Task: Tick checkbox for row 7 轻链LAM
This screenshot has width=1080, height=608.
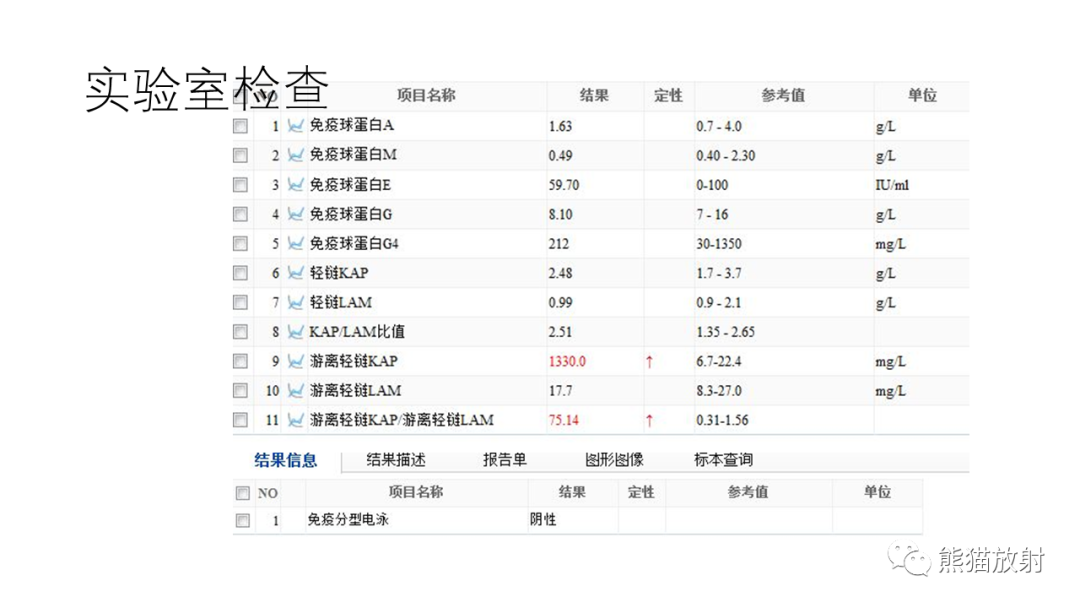Action: 240,302
